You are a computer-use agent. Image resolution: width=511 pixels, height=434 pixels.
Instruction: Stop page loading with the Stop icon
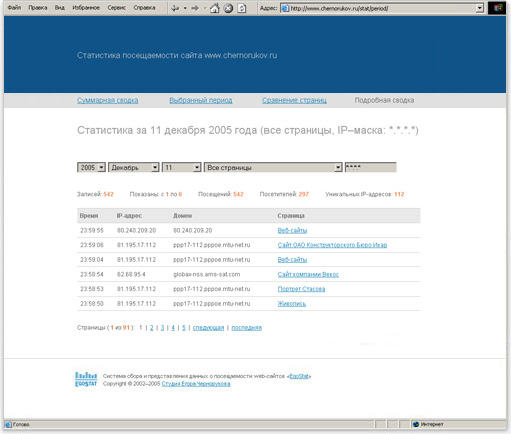tap(228, 8)
